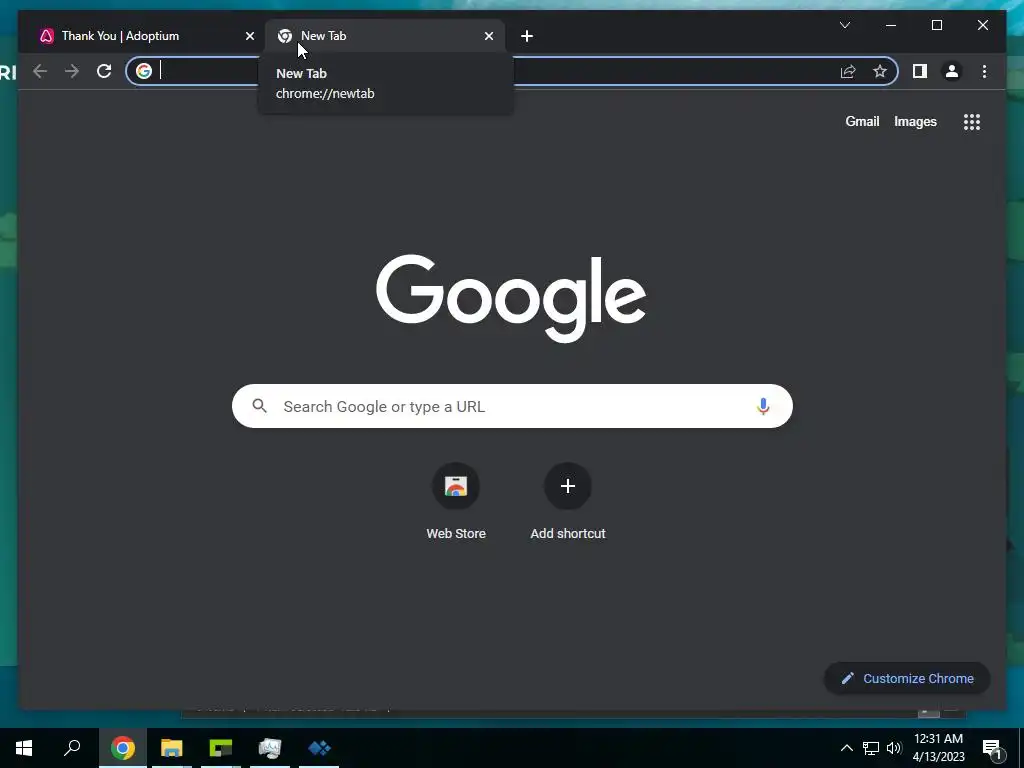Click the Google logo

pyautogui.click(x=511, y=298)
